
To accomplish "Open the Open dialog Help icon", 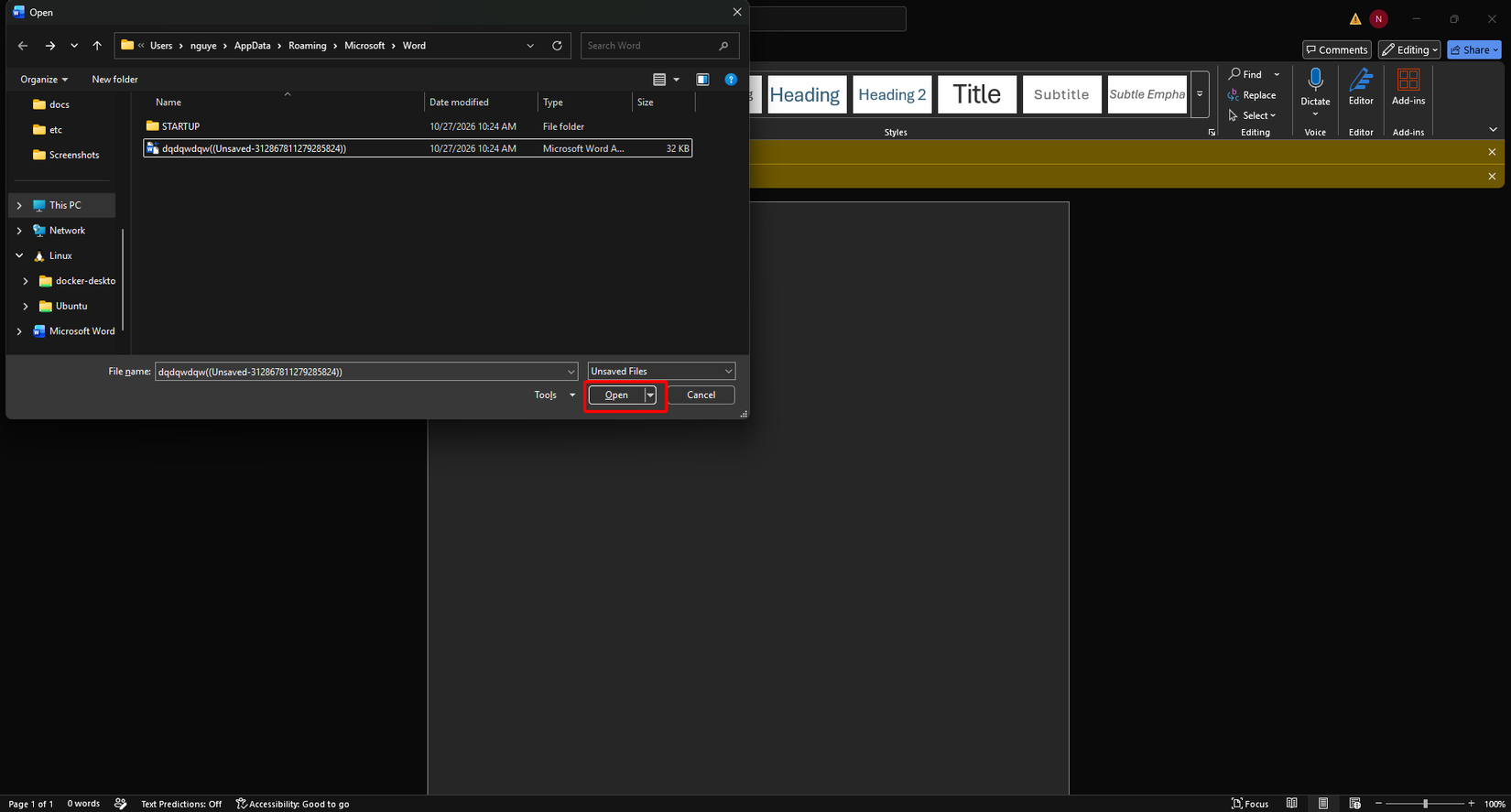I will (x=731, y=80).
